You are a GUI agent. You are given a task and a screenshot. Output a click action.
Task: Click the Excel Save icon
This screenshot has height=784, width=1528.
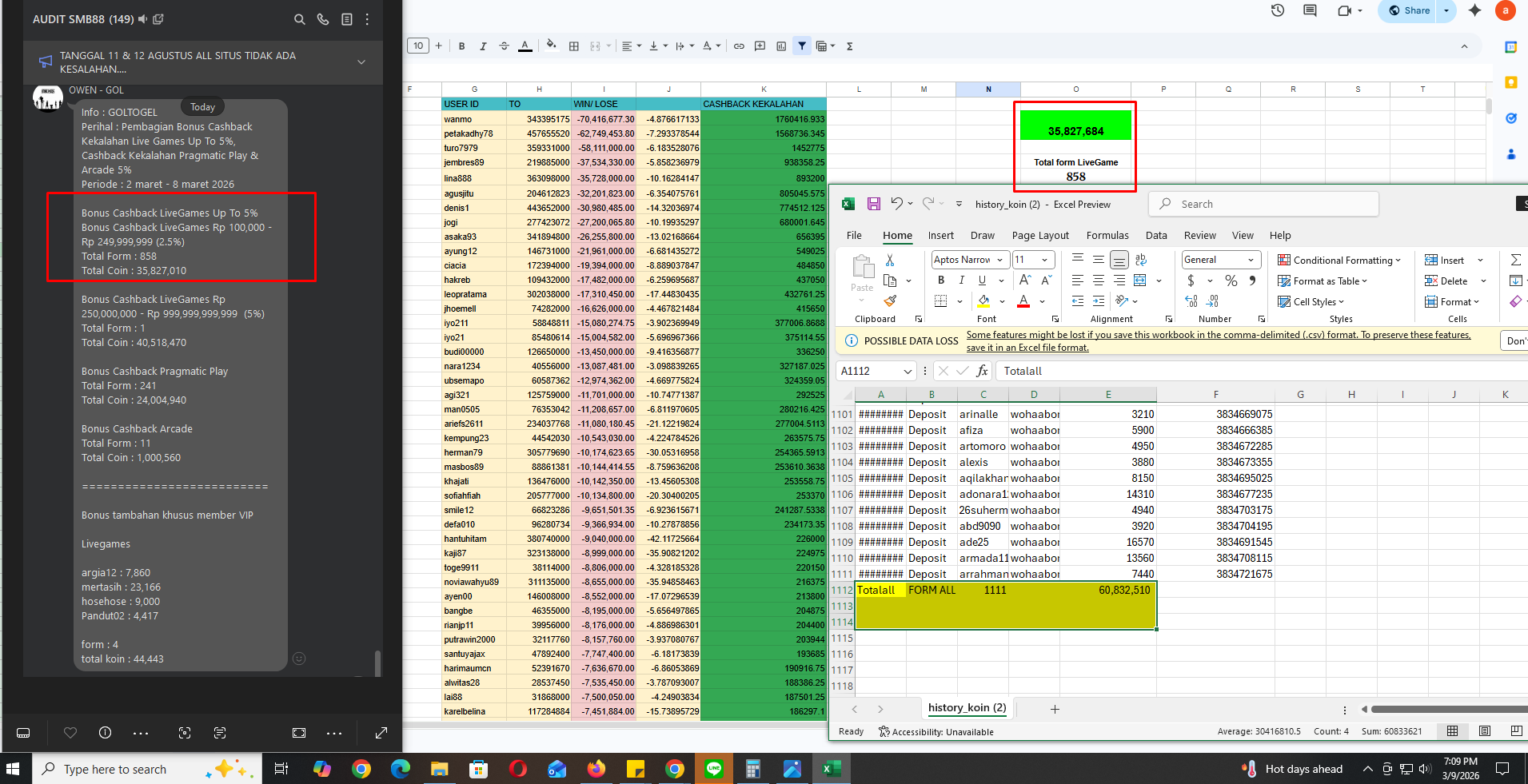(x=874, y=204)
